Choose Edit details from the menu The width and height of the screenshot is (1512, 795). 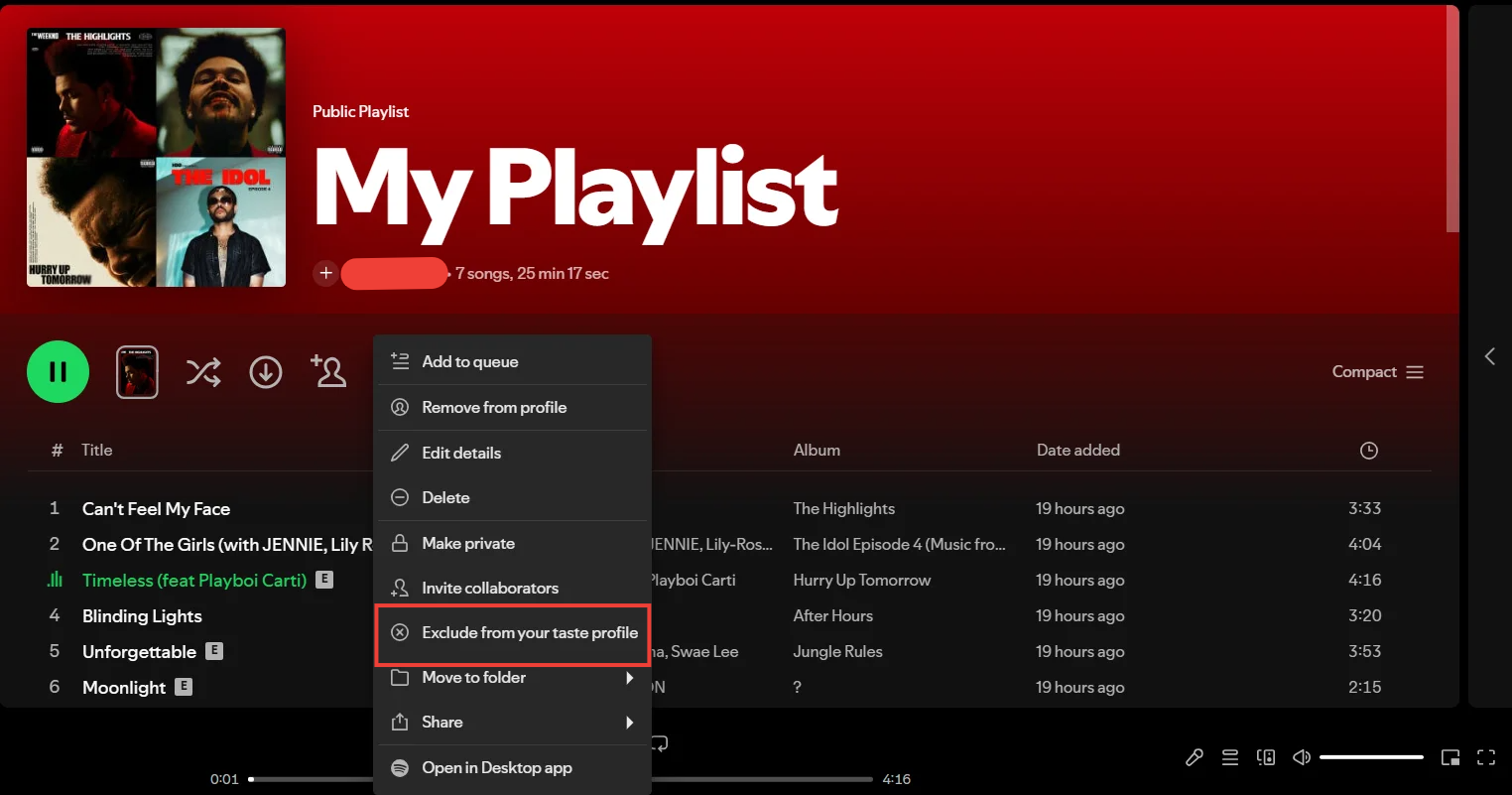pyautogui.click(x=512, y=453)
